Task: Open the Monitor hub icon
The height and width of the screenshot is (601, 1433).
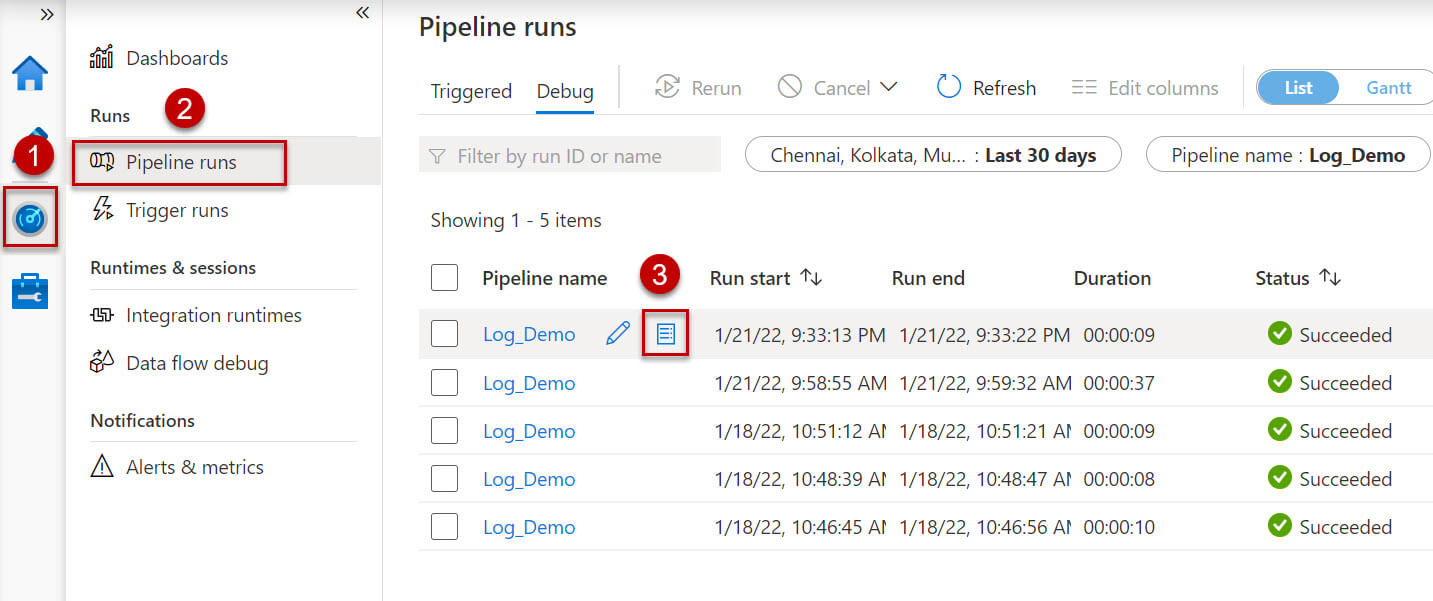Action: (x=30, y=217)
